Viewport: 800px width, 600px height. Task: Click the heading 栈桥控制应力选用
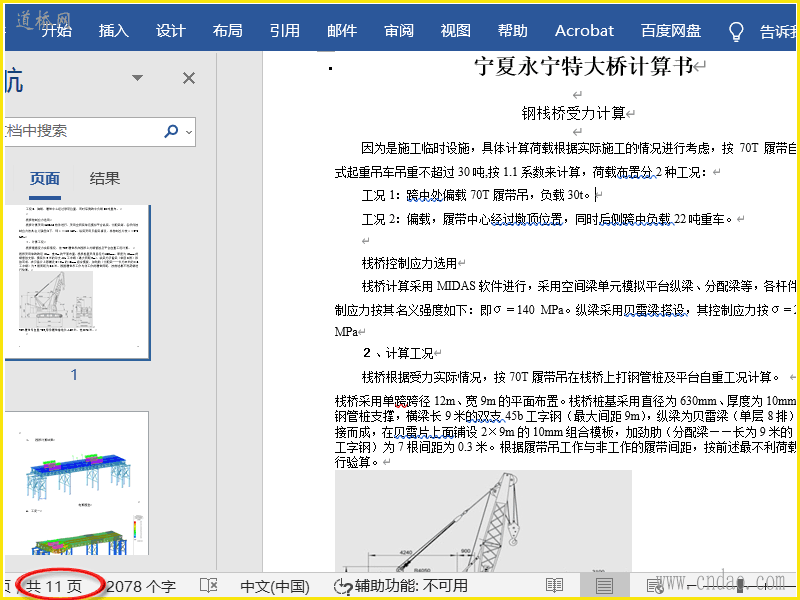(409, 263)
